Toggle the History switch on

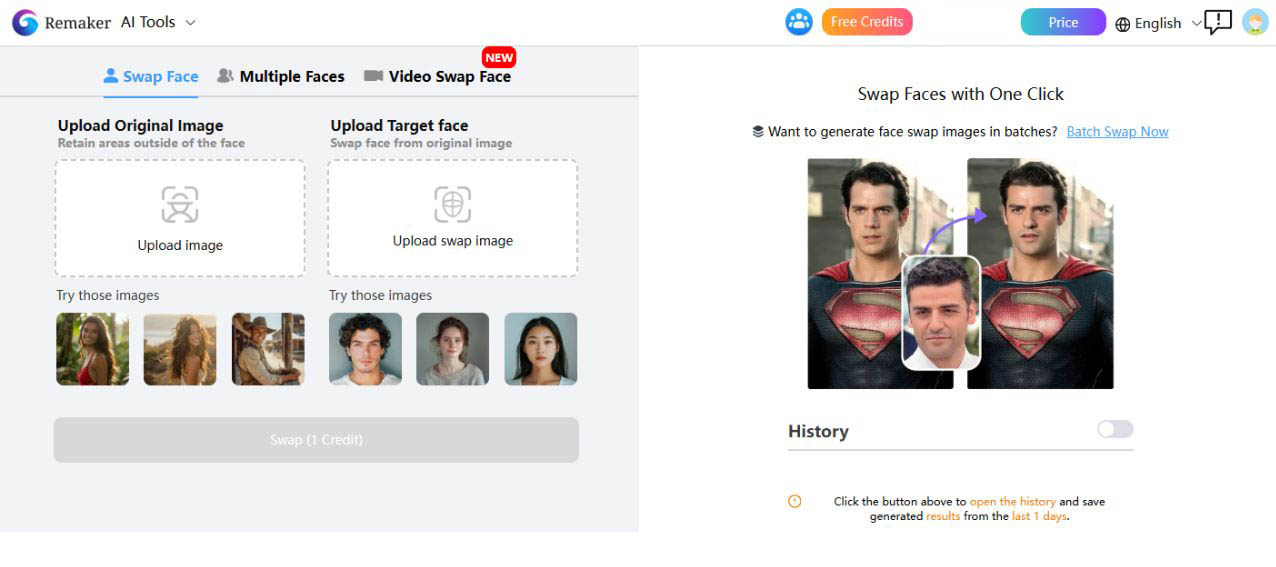tap(1115, 429)
